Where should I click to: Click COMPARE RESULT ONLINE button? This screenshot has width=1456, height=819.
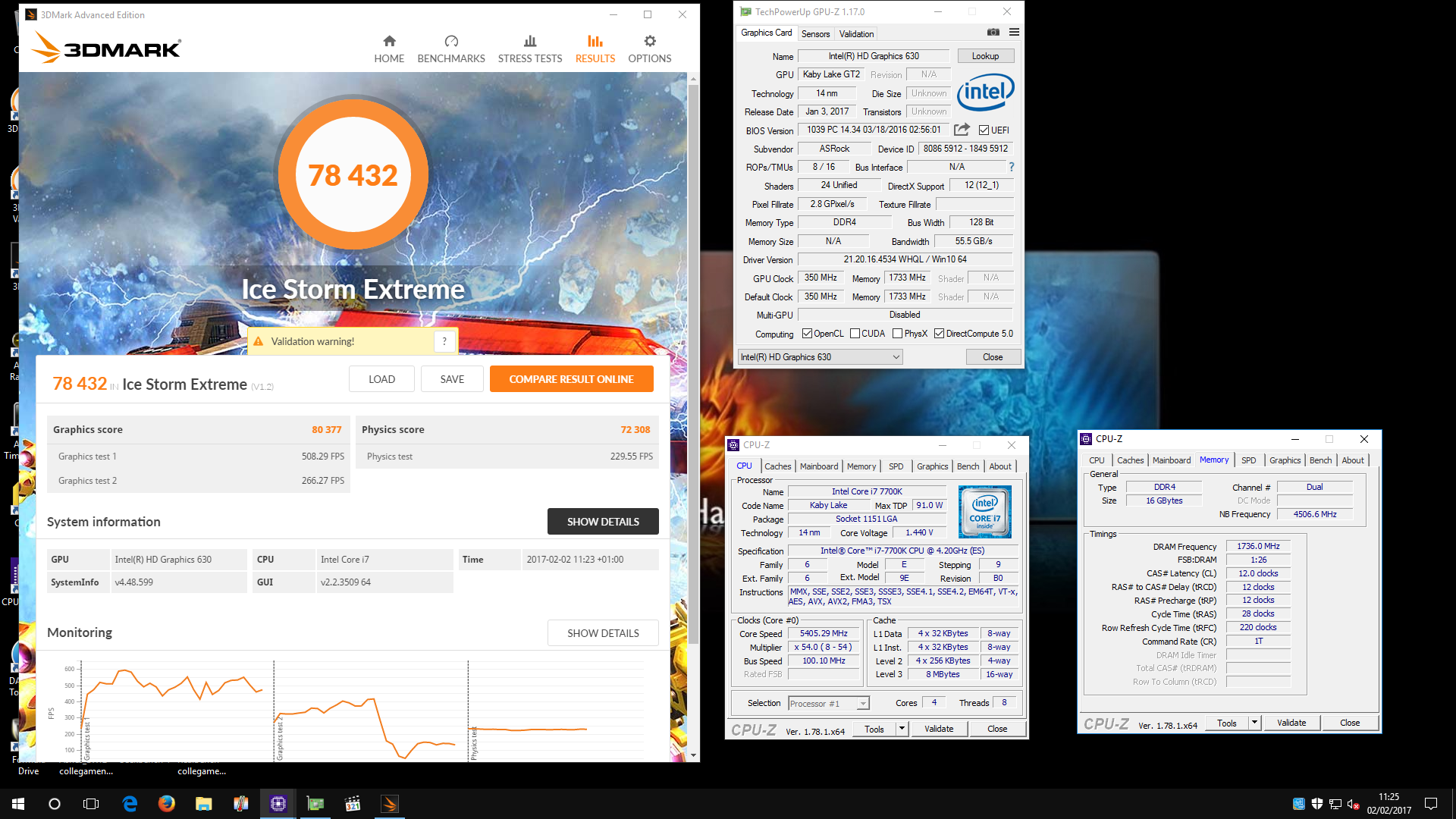(x=571, y=379)
